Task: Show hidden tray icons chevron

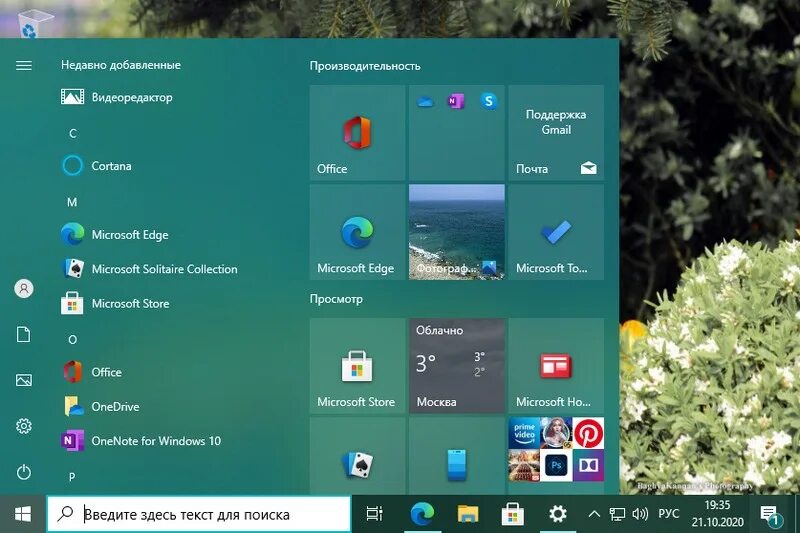Action: (594, 514)
